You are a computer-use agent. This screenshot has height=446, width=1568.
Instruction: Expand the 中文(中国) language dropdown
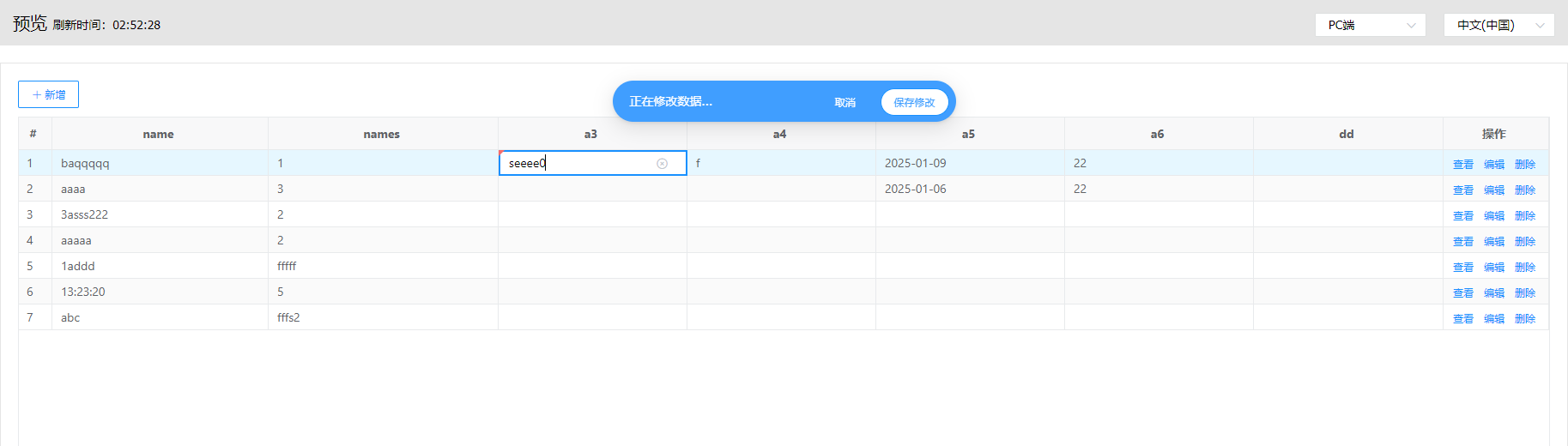[x=1498, y=25]
